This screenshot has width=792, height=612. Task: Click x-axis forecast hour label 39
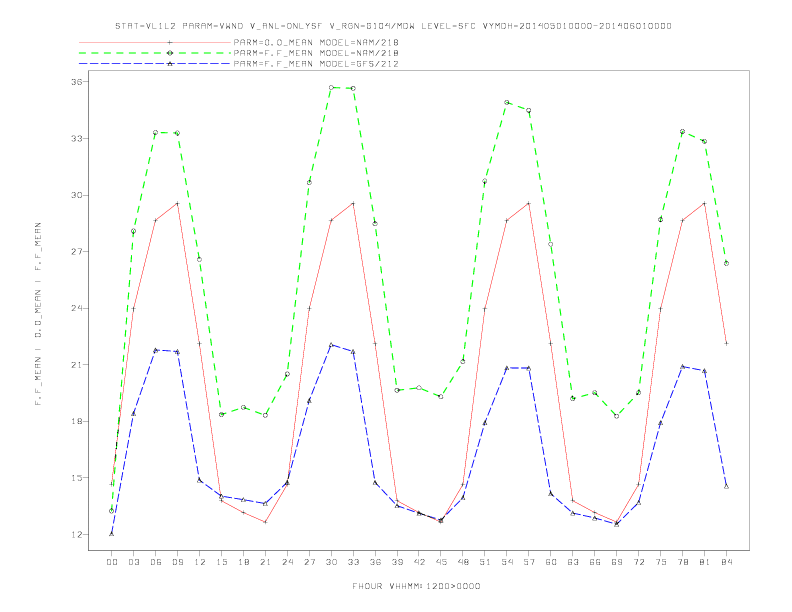(397, 562)
